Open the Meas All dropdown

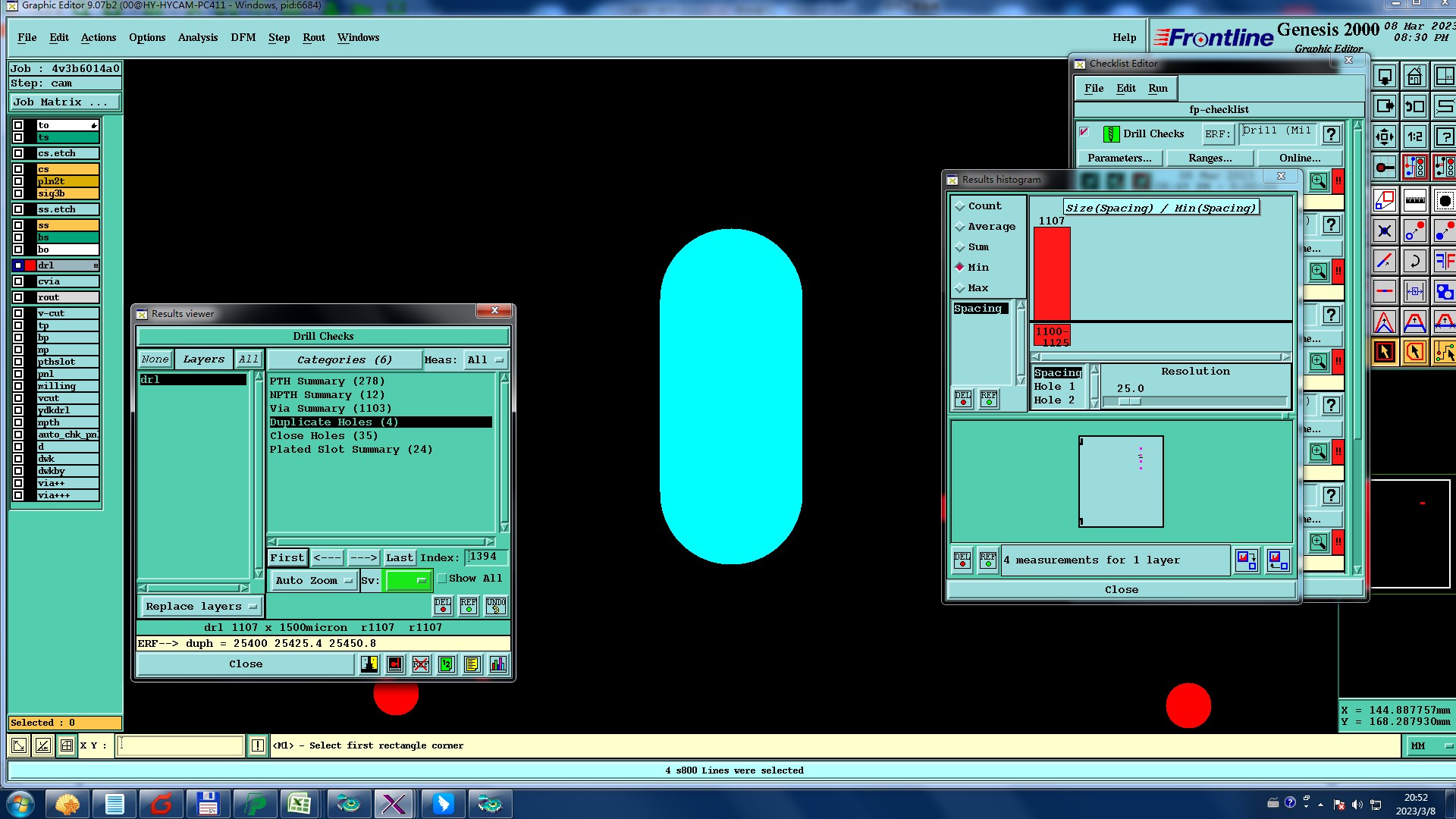tap(485, 360)
